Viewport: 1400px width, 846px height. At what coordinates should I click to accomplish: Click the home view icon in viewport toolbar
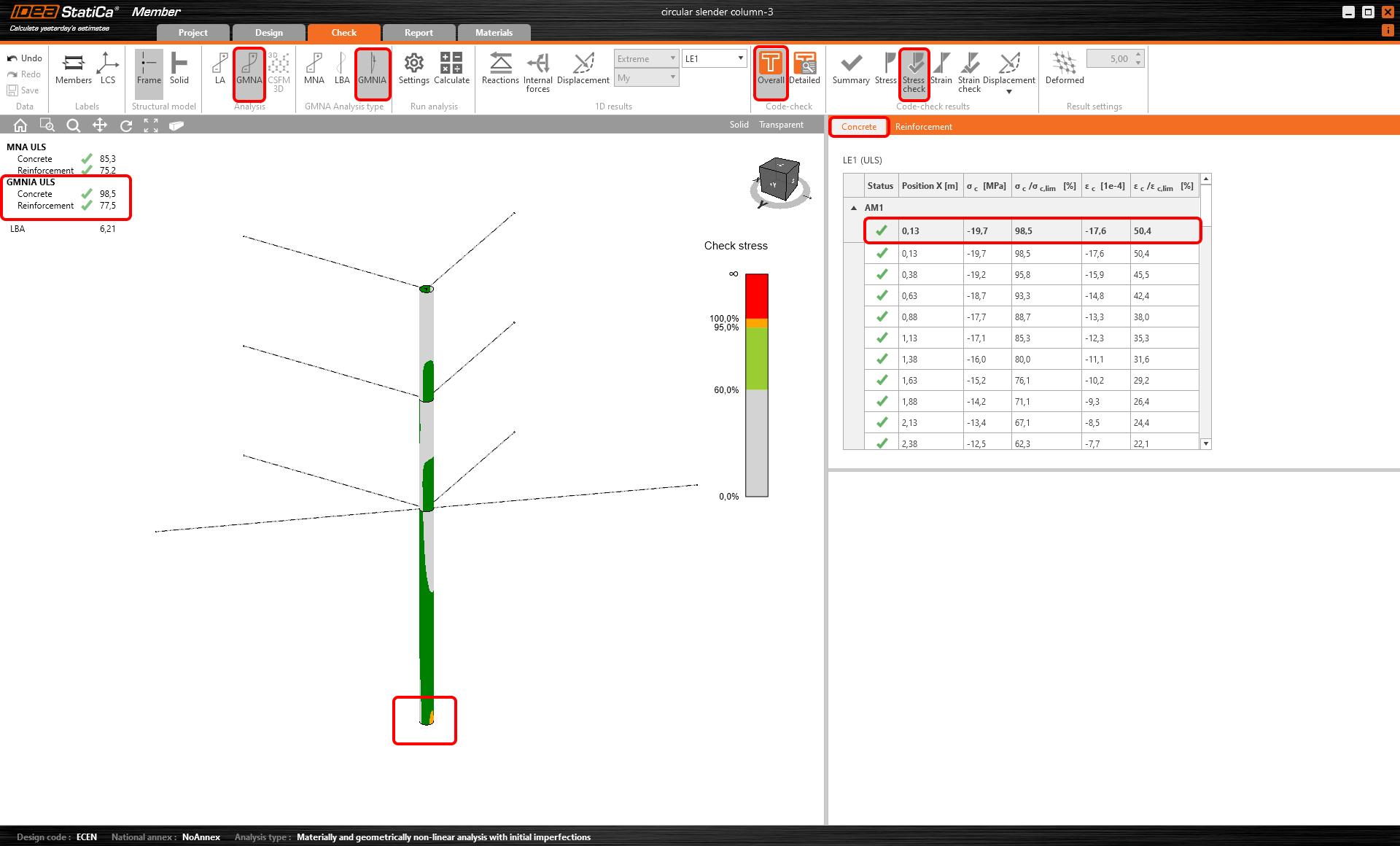(x=20, y=125)
